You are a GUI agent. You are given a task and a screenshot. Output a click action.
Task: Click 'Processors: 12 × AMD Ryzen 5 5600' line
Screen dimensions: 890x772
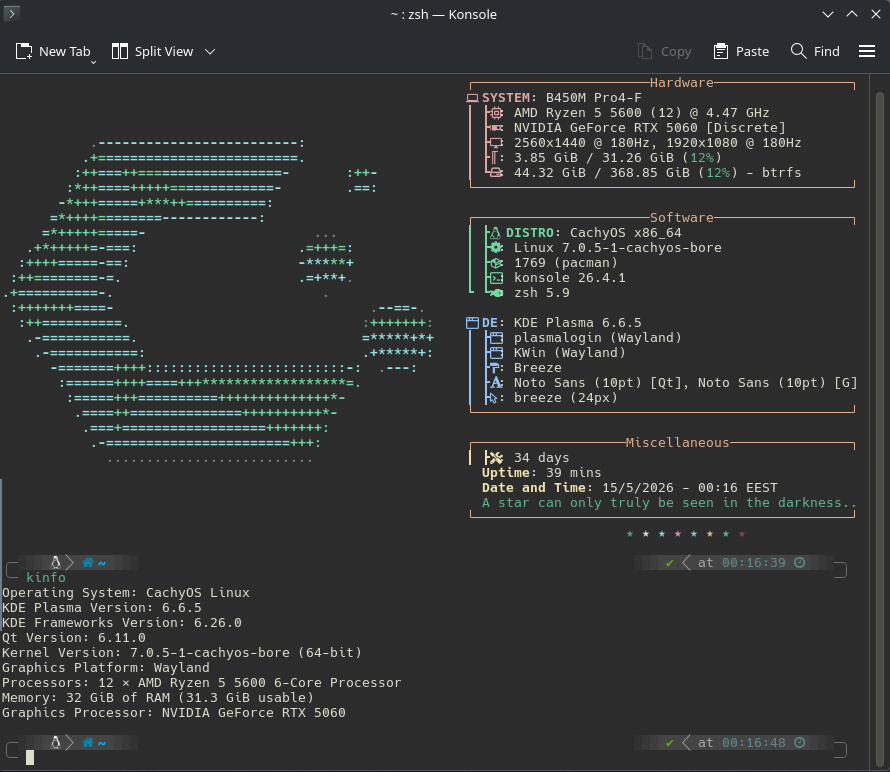click(201, 683)
